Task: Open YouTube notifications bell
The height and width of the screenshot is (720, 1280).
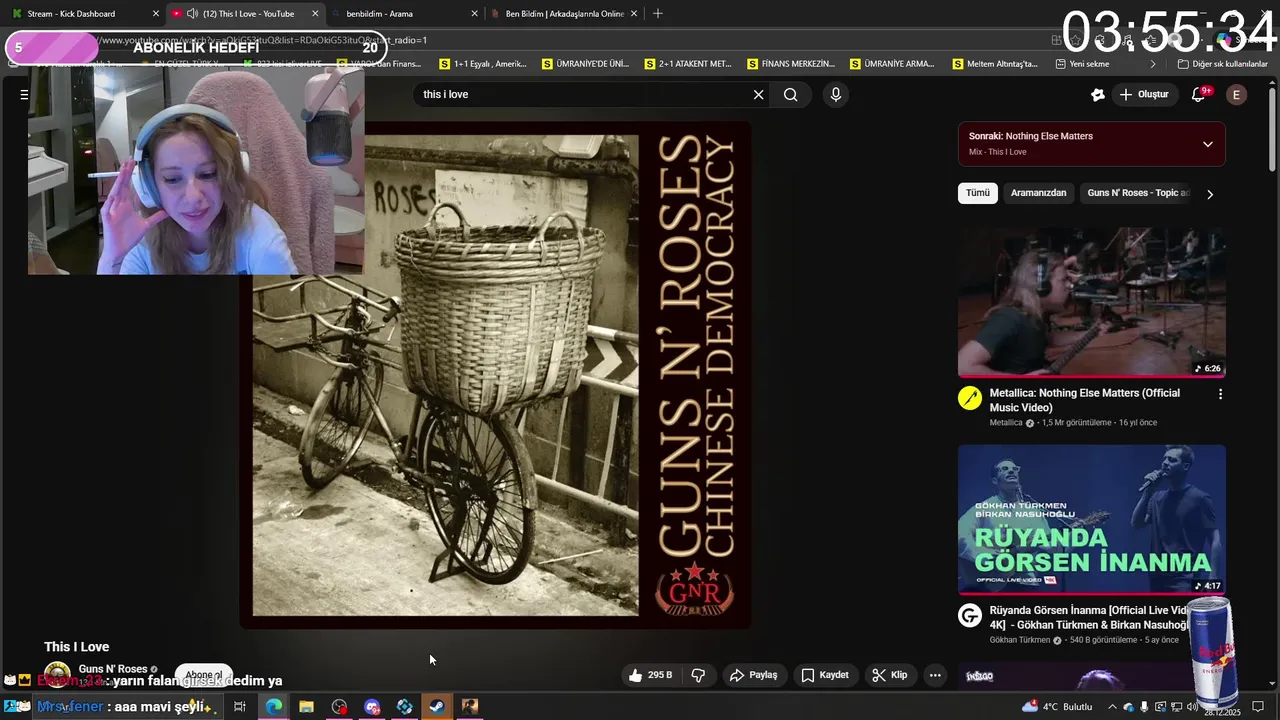Action: click(1198, 94)
